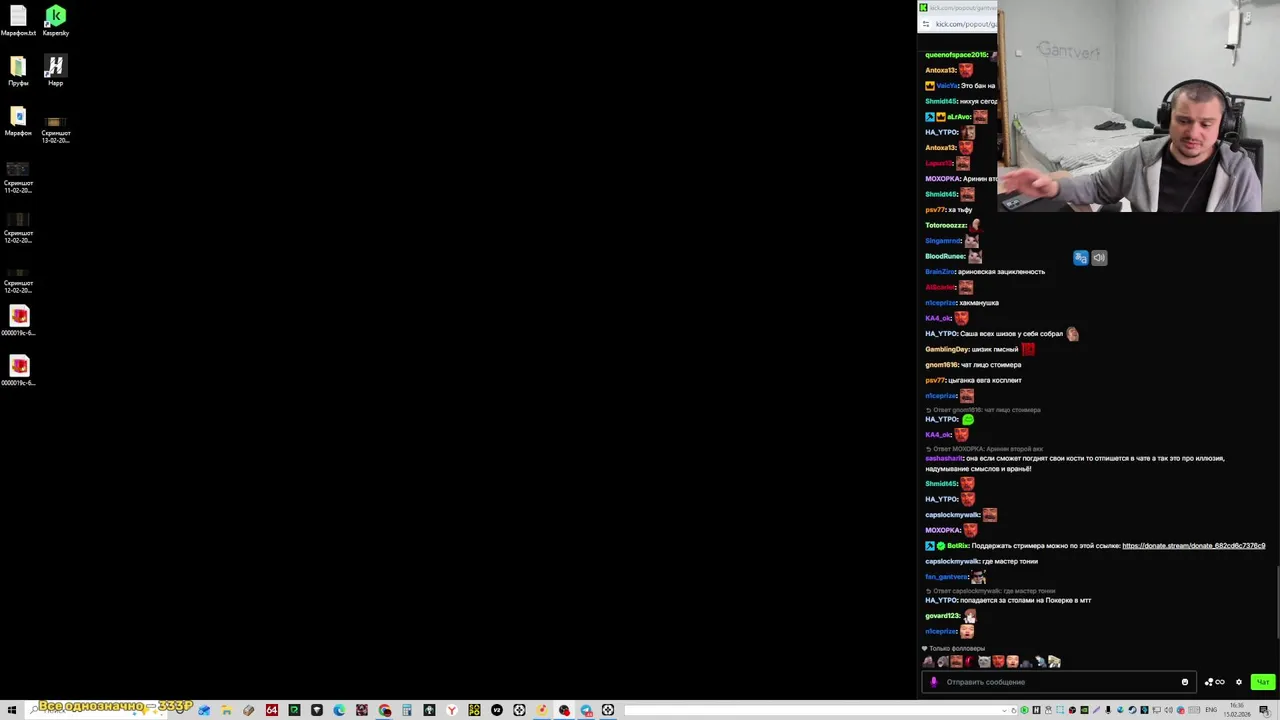Viewport: 1280px width, 720px height.
Task: Click username govard123 in chat
Action: pos(942,616)
